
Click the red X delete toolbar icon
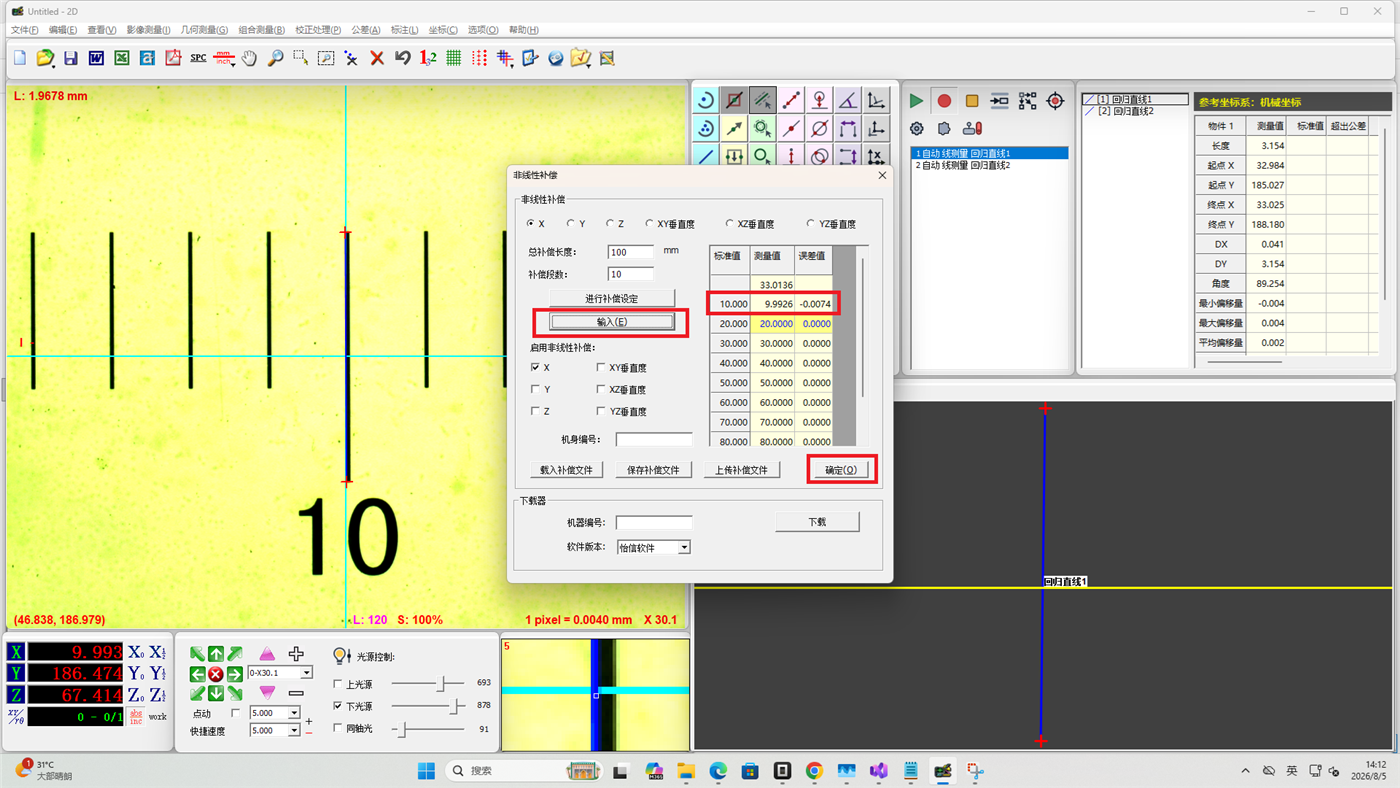pos(377,58)
